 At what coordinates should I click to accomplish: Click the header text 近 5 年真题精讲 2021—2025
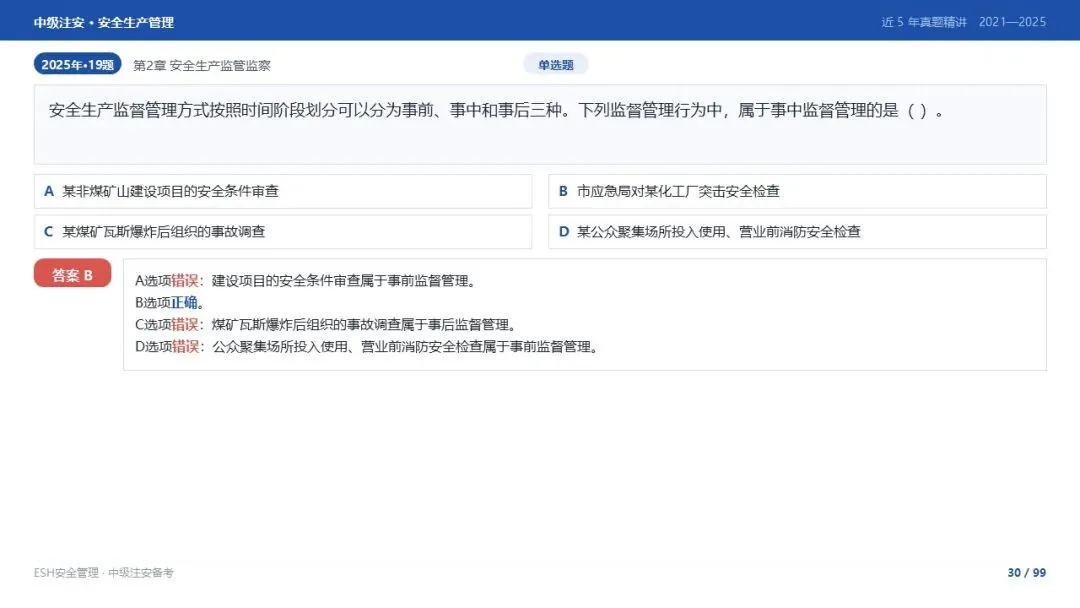[x=964, y=22]
